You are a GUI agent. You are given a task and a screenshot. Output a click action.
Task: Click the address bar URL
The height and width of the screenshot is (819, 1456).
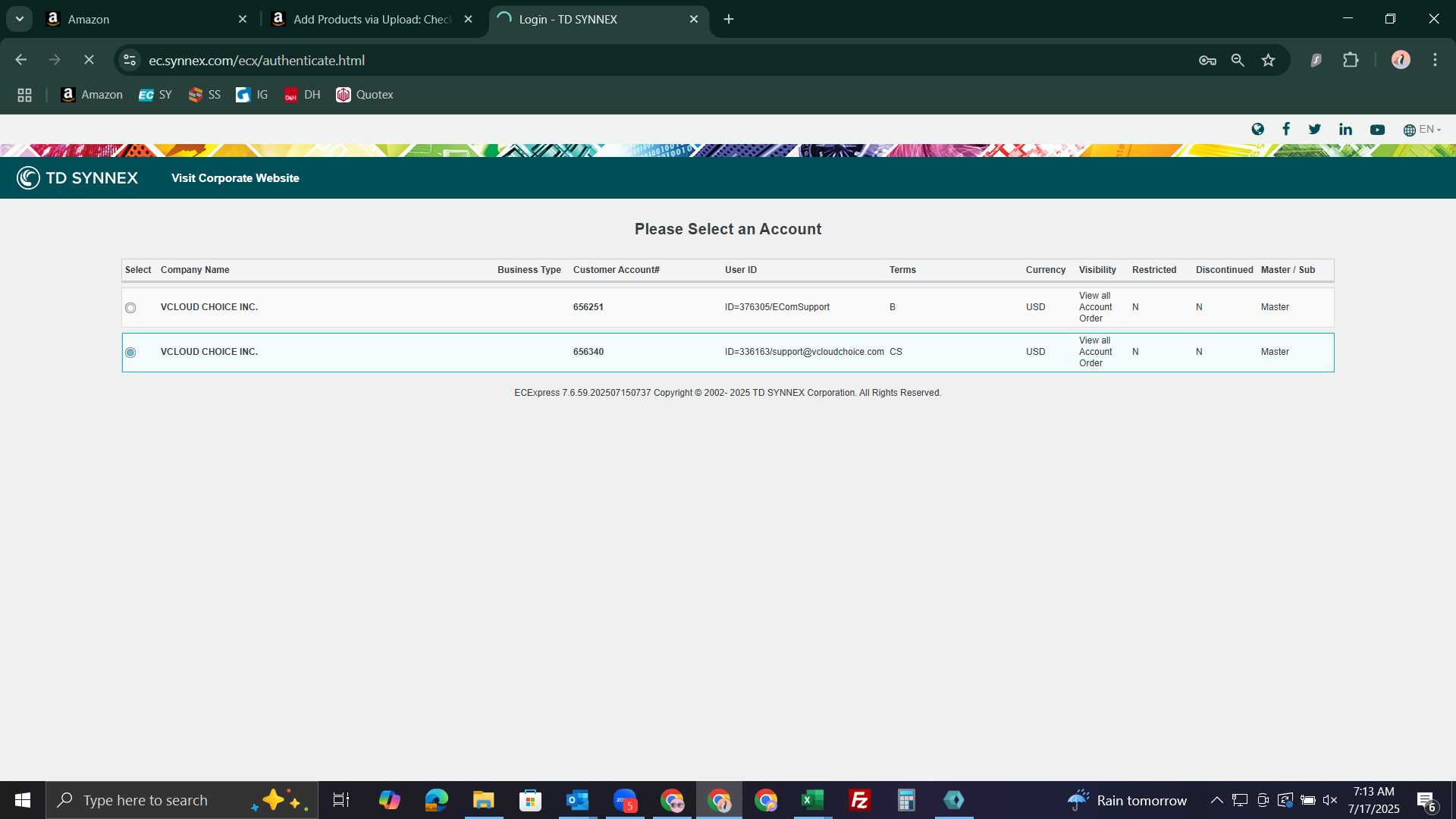(x=256, y=61)
